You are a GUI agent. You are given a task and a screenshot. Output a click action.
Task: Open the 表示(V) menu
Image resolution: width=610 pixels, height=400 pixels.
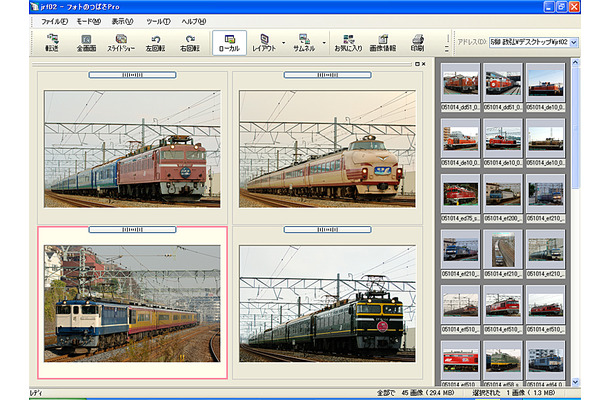[123, 21]
